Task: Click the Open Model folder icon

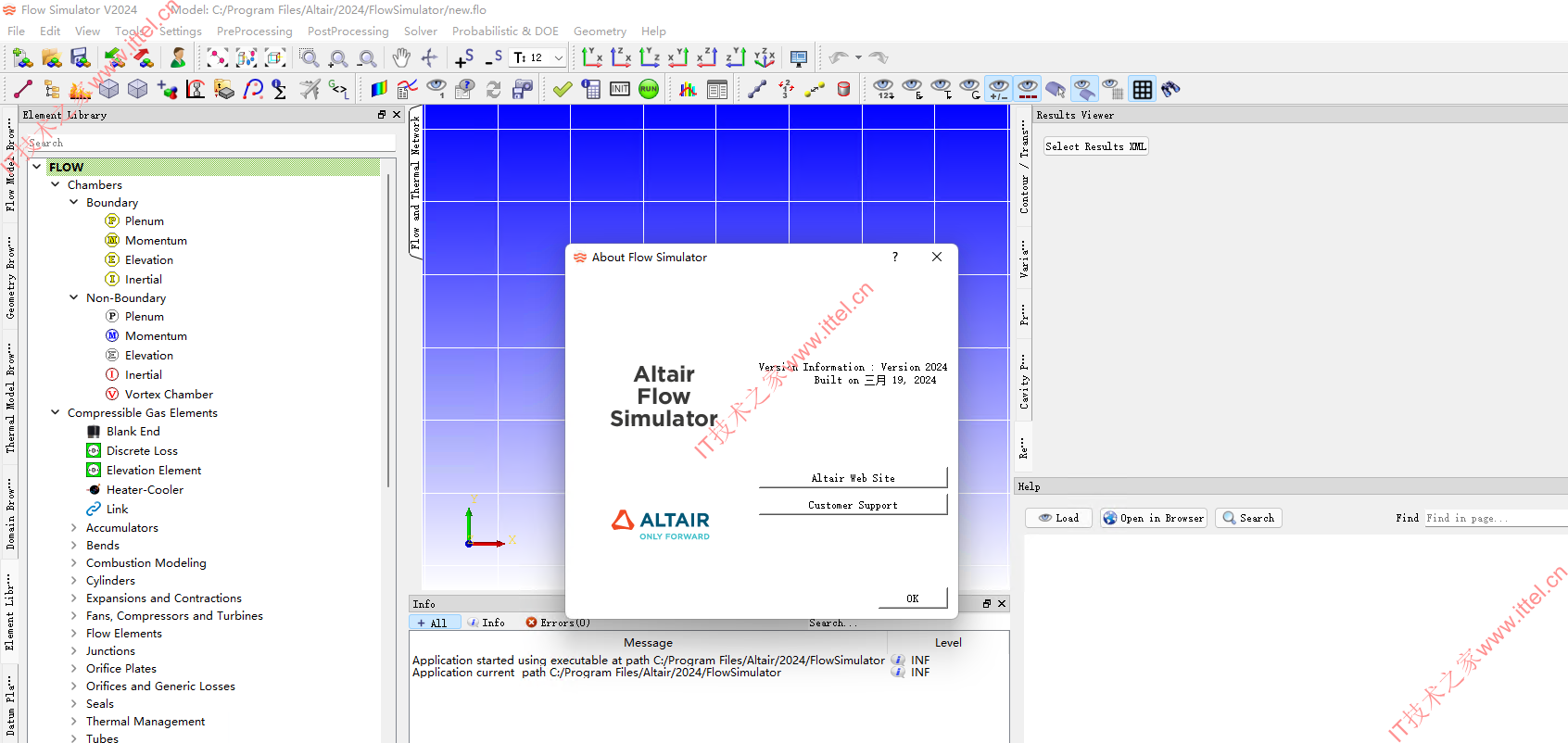Action: [52, 58]
